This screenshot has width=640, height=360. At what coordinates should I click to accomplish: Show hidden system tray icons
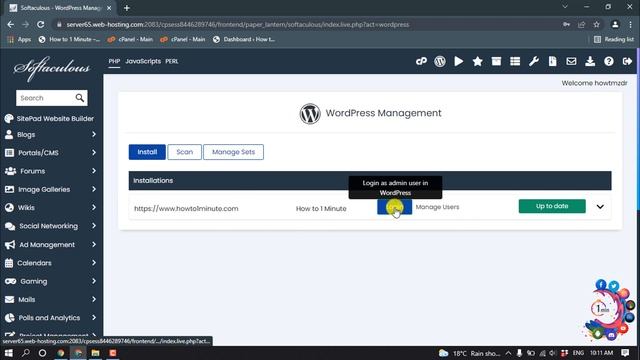click(x=508, y=353)
